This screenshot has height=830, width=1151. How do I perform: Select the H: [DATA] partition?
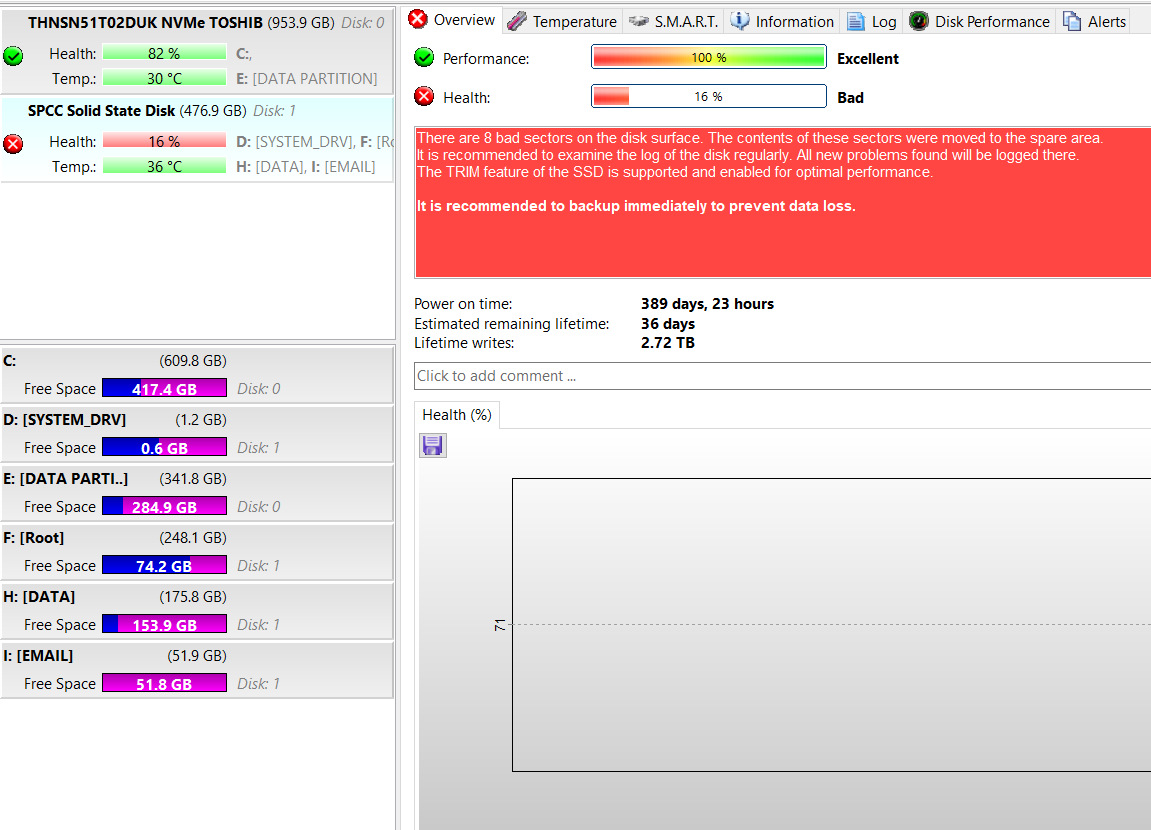point(197,611)
